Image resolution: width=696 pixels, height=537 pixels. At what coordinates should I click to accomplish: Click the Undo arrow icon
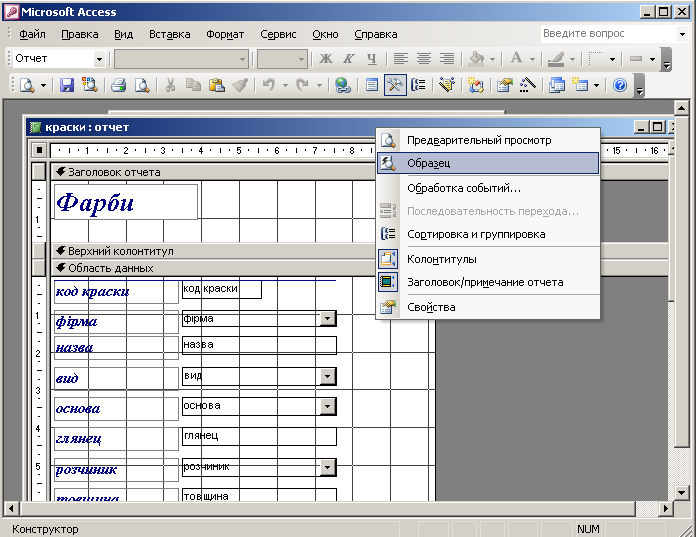[x=269, y=85]
